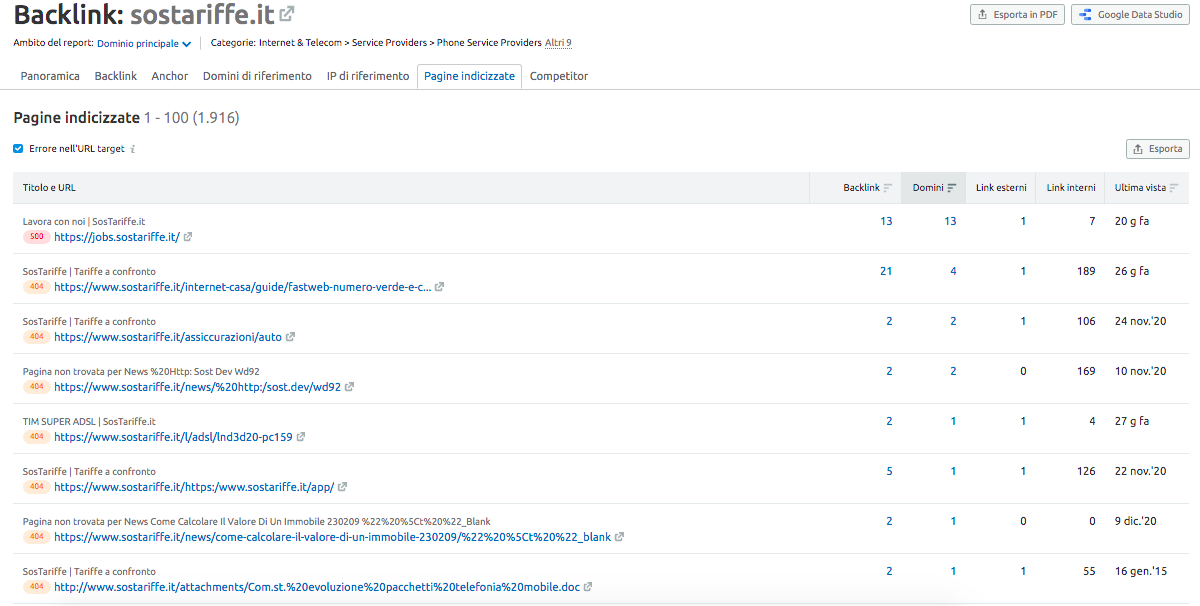Sort by Ultima vista column icon
The height and width of the screenshot is (606, 1200).
pyautogui.click(x=1173, y=188)
